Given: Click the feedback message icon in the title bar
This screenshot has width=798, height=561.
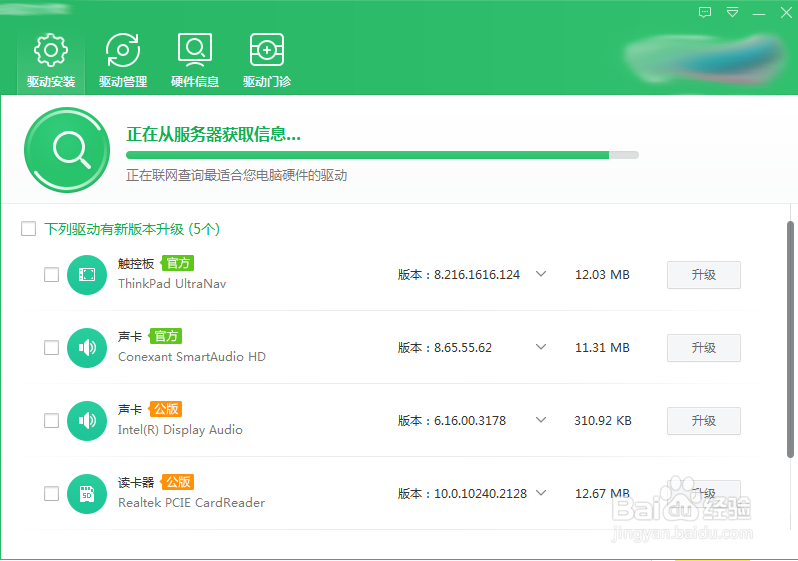Looking at the screenshot, I should click(705, 12).
